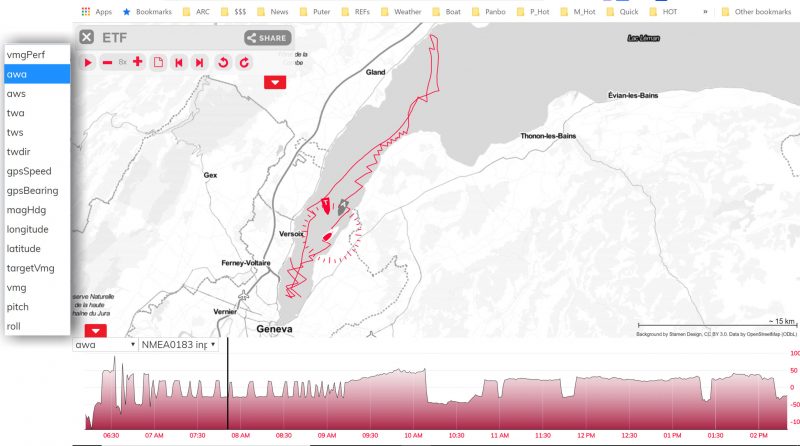Click the Évian-les-Bains map label

(x=633, y=95)
